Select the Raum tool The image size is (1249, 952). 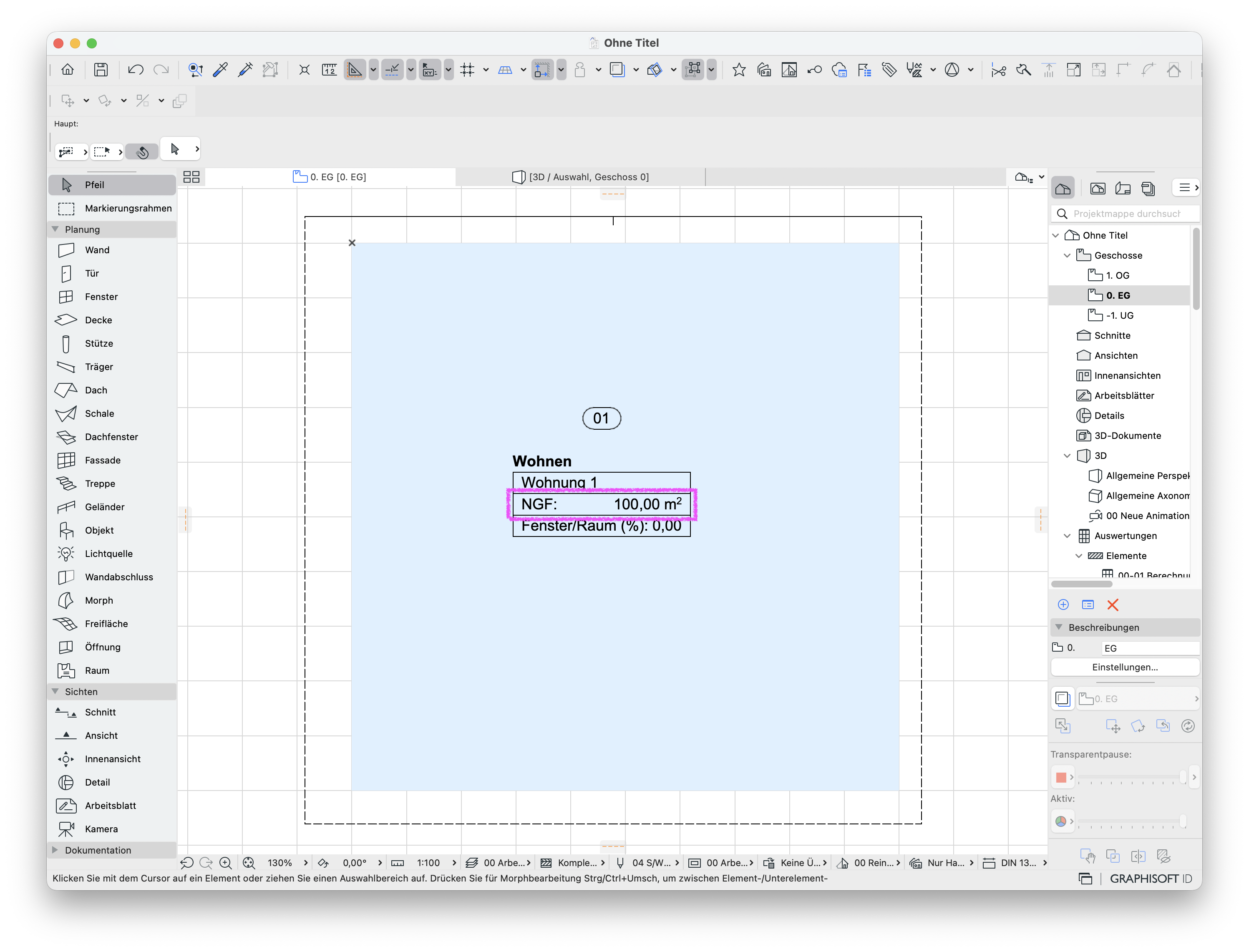(x=112, y=670)
